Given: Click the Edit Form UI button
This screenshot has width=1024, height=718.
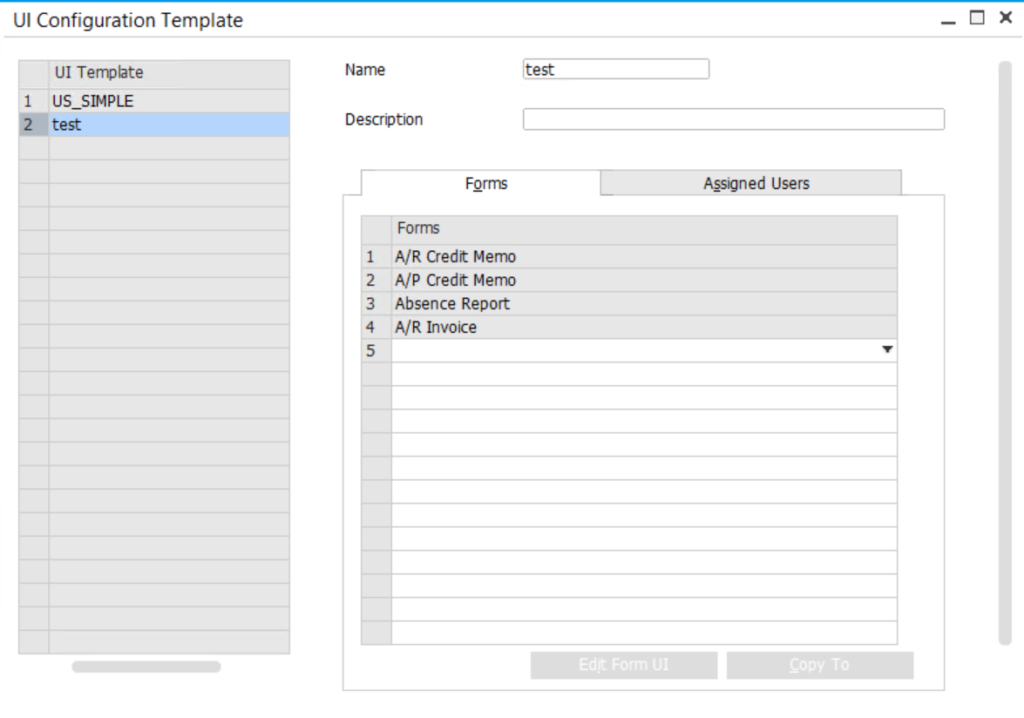Looking at the screenshot, I should [623, 664].
